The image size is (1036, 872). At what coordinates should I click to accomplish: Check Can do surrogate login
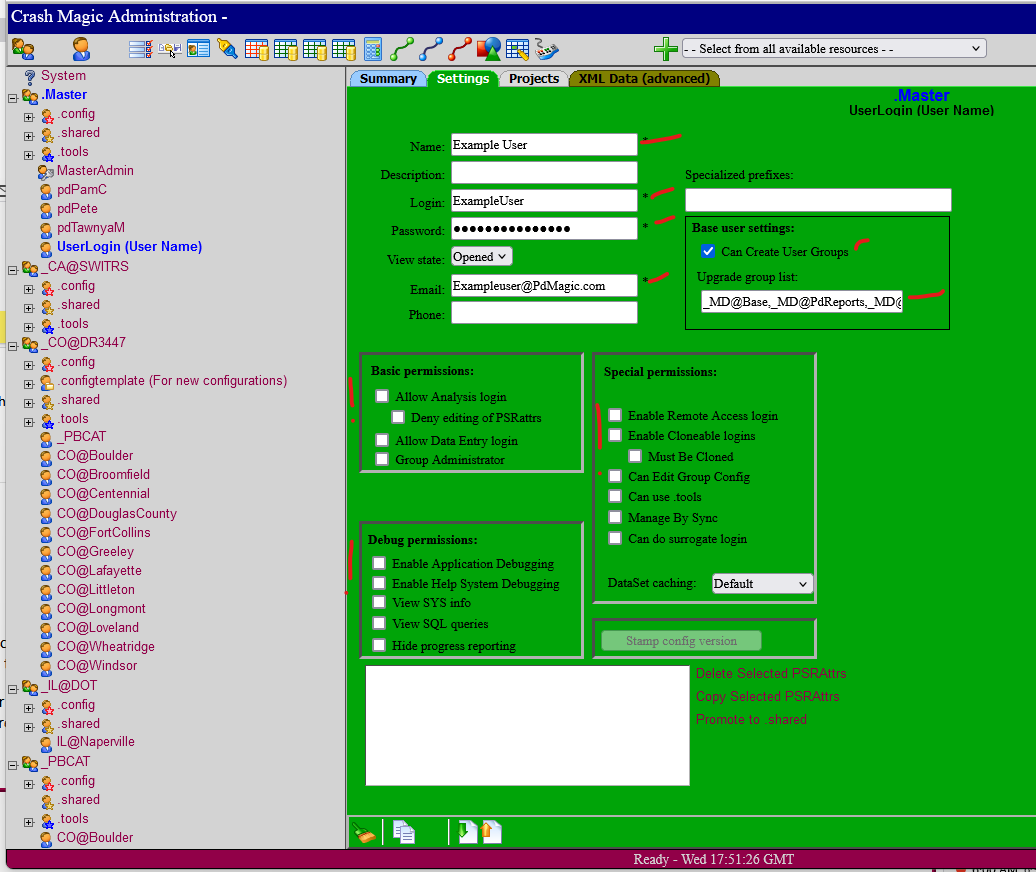tap(615, 538)
